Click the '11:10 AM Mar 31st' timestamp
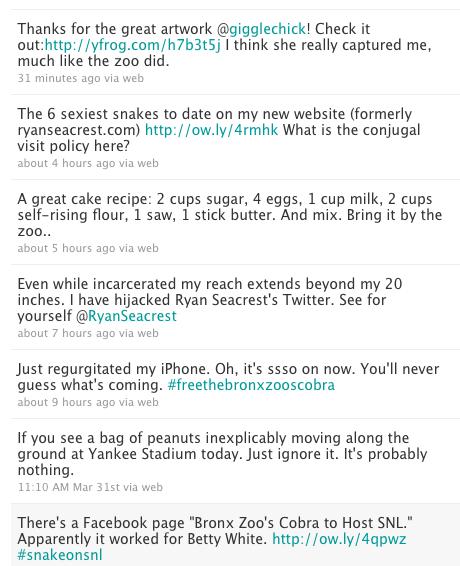This screenshot has width=460, height=566. [69, 487]
